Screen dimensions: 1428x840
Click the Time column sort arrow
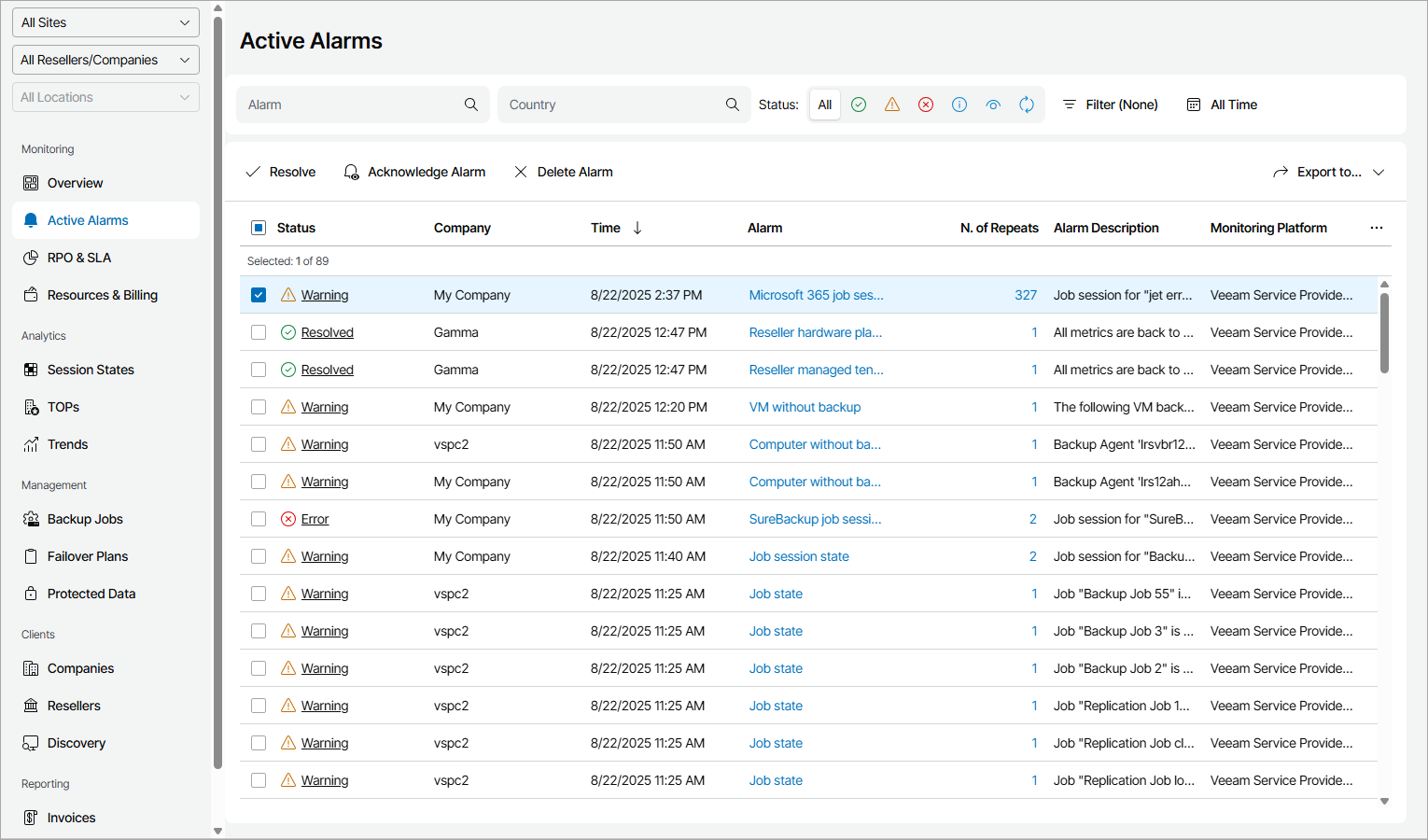[x=637, y=228]
